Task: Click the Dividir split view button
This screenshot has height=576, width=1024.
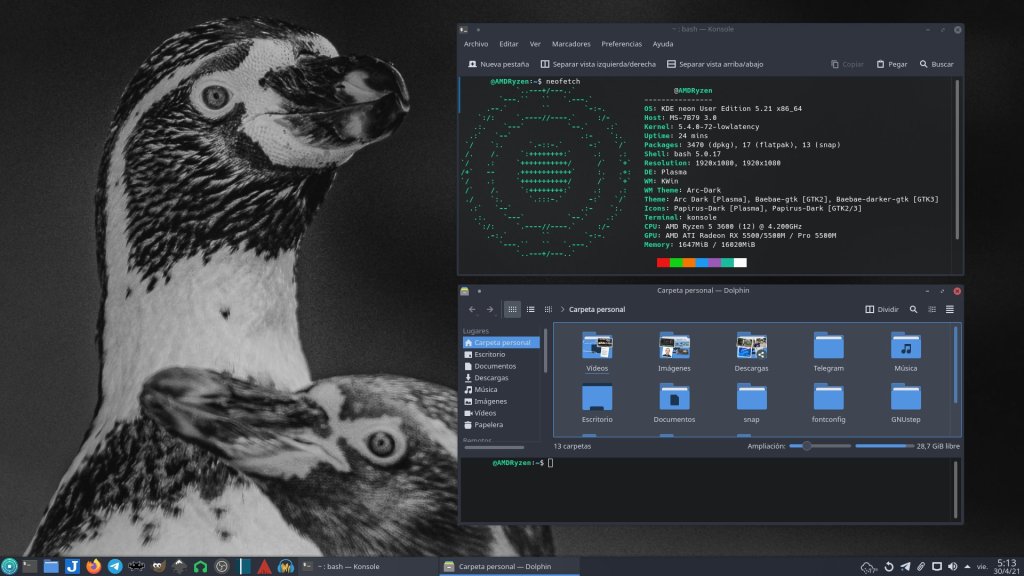Action: [882, 310]
